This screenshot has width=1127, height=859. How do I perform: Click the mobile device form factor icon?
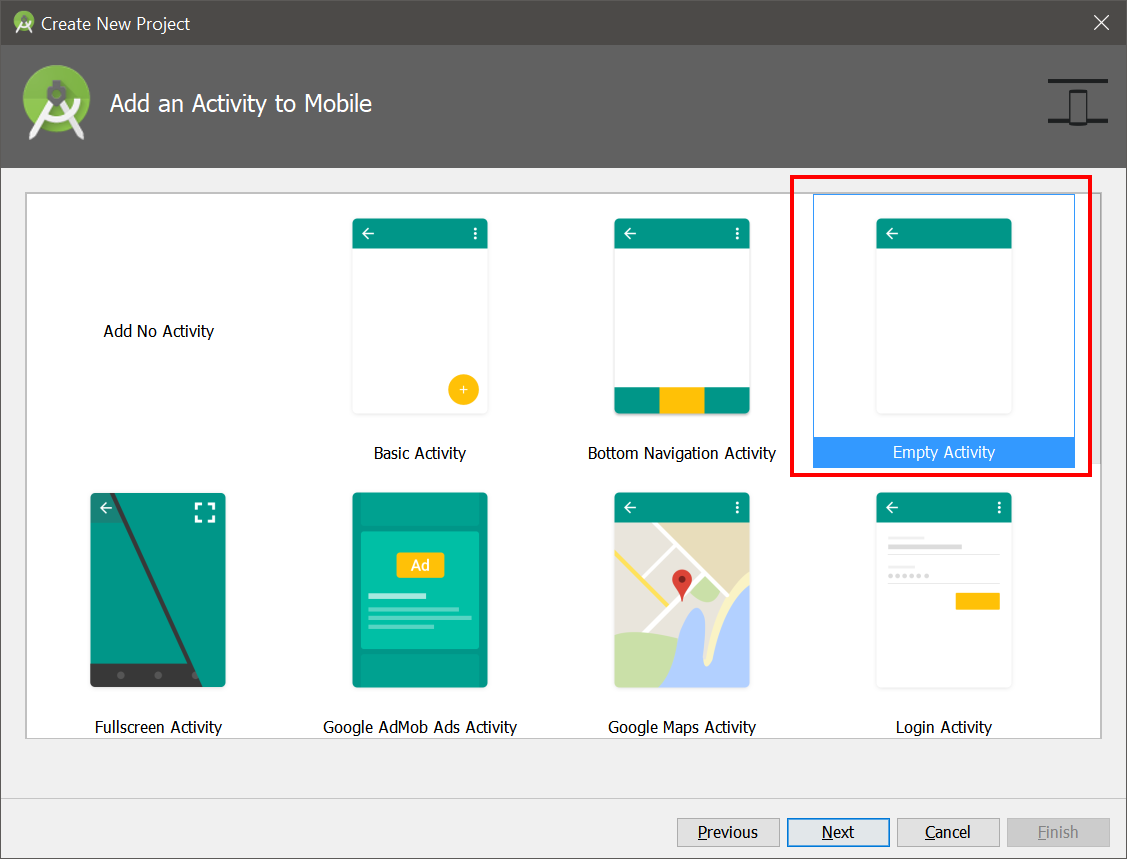pyautogui.click(x=1077, y=102)
